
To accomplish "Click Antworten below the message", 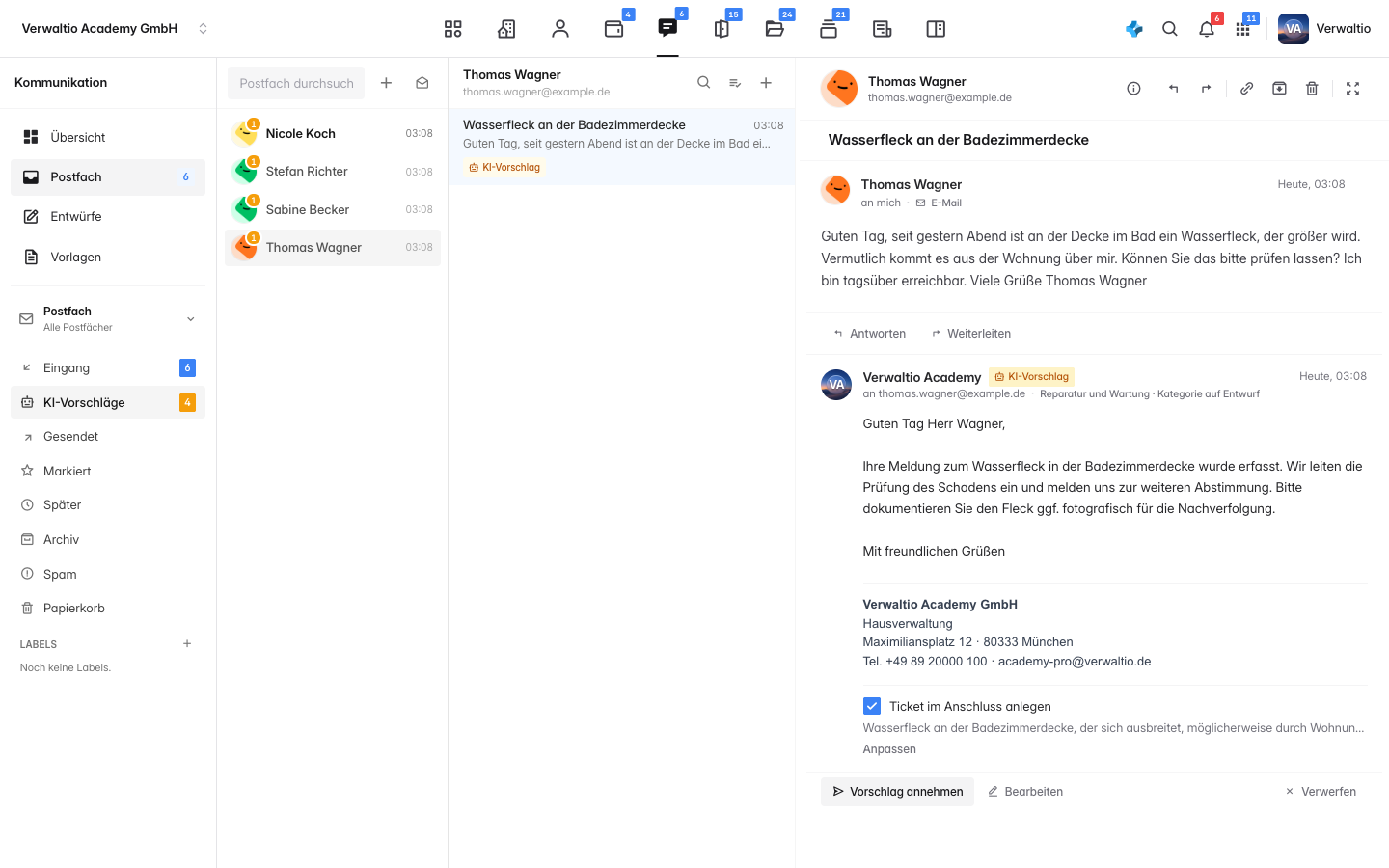I will tap(870, 334).
